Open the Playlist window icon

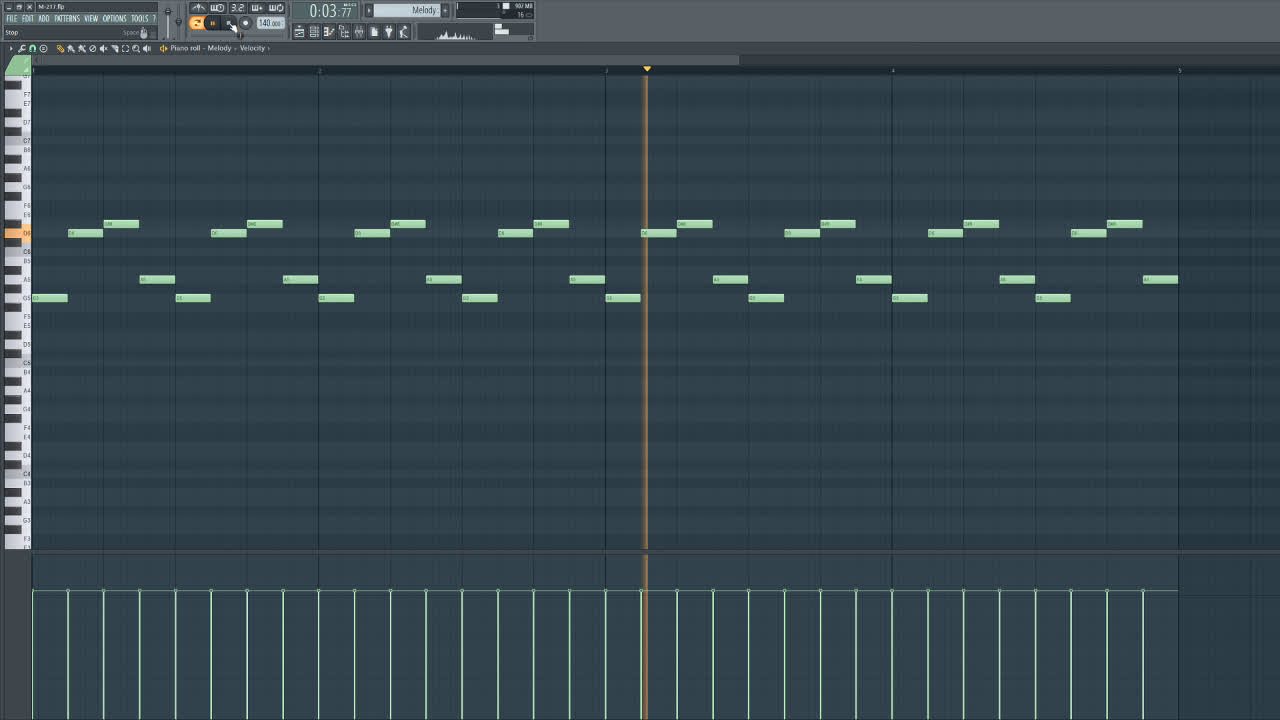(x=299, y=32)
